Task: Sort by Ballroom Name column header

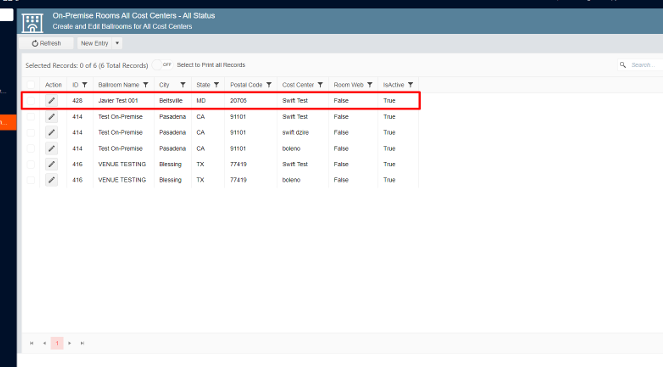Action: point(118,85)
